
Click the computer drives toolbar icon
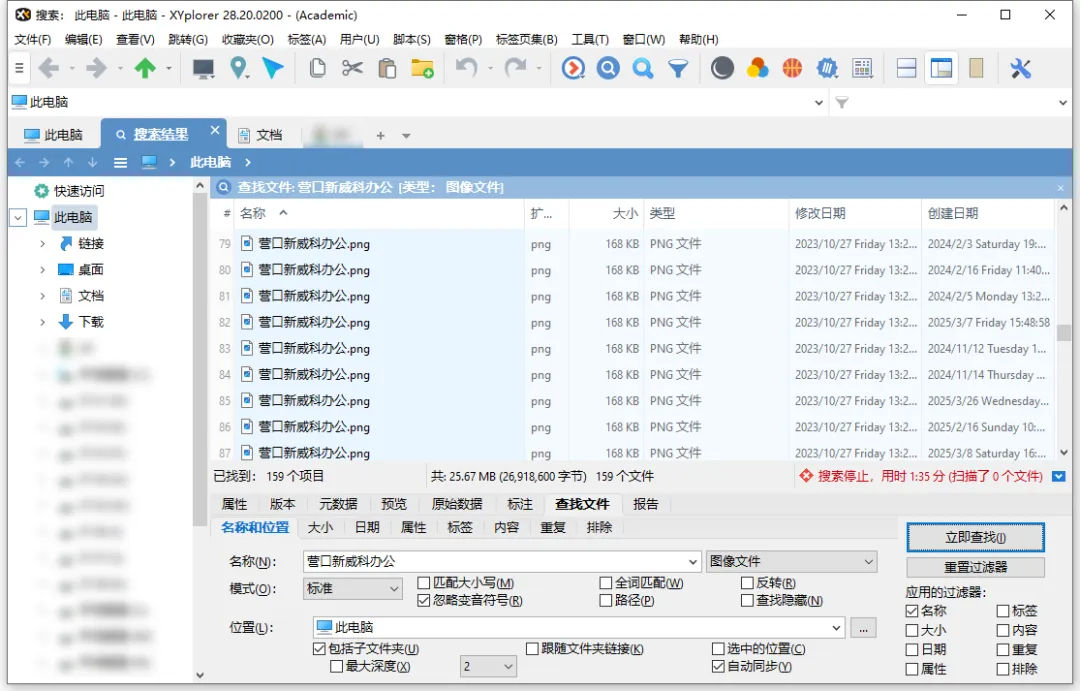tap(203, 68)
